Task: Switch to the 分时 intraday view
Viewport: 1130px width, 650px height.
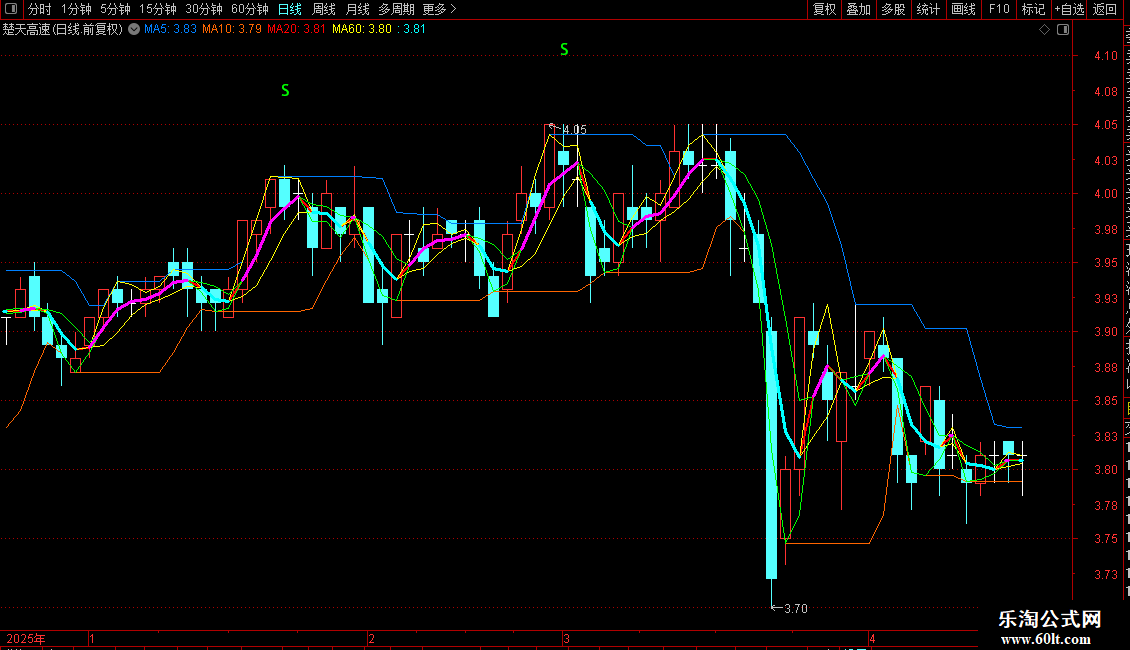Action: pos(40,9)
